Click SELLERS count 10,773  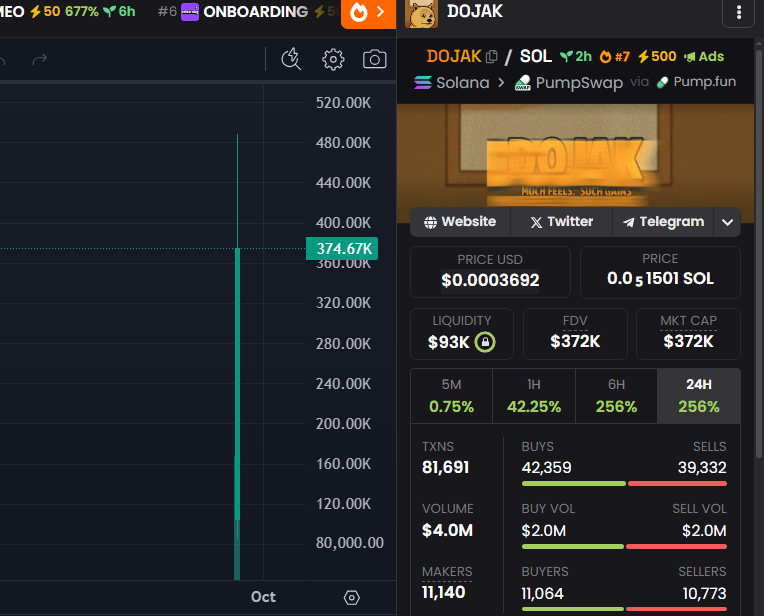coord(704,594)
